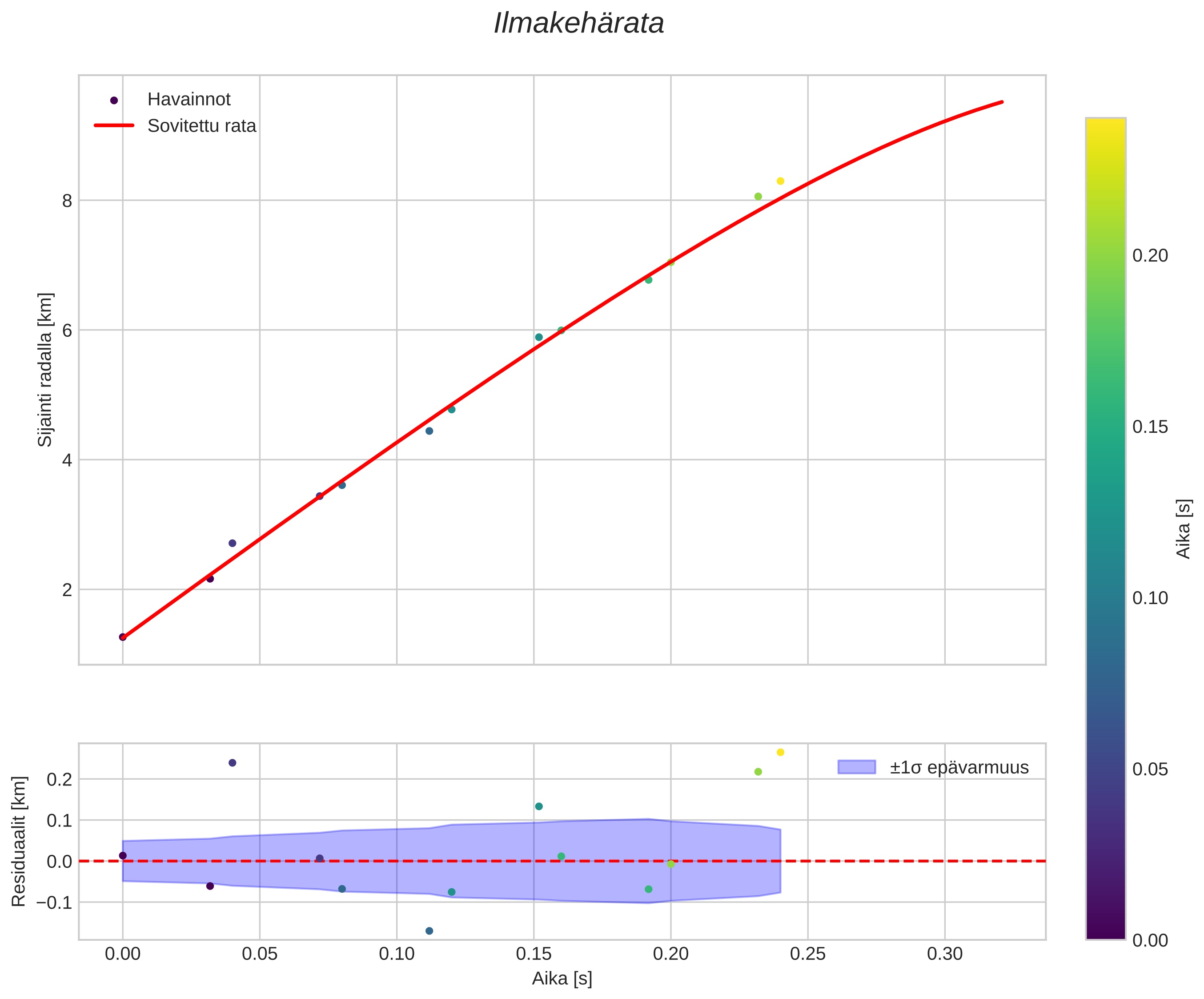This screenshot has width=1204, height=999.
Task: Click the Ilmakehärata chart title
Action: [x=579, y=24]
